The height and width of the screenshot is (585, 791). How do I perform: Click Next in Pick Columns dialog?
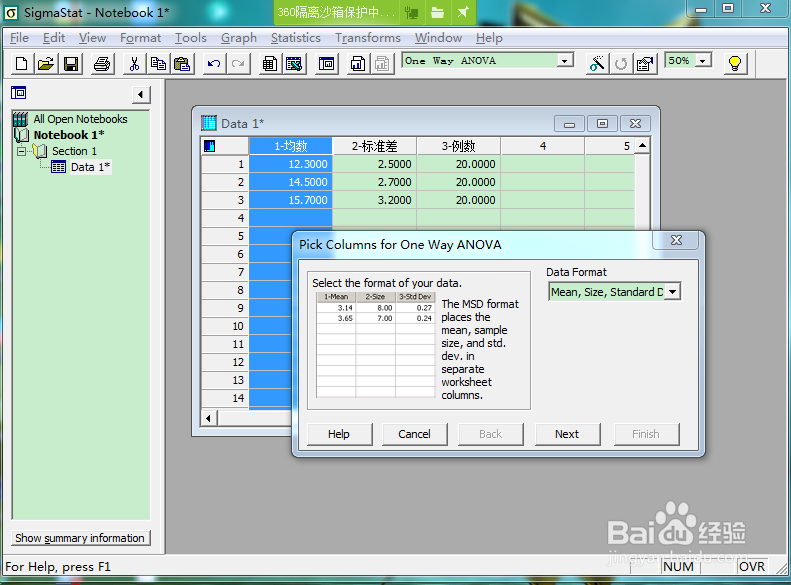coord(567,434)
